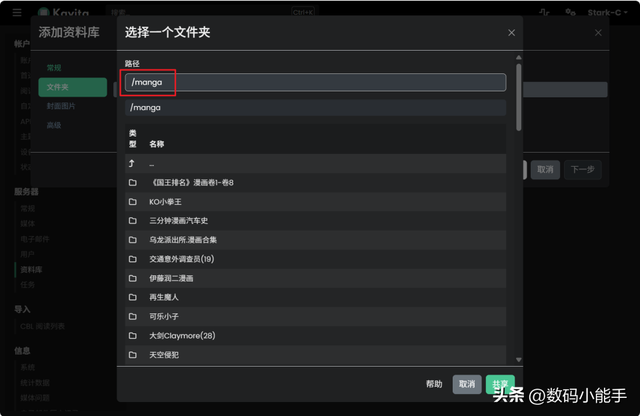This screenshot has height=416, width=640.
Task: Click the parent directory up-arrow icon
Action: coord(131,164)
